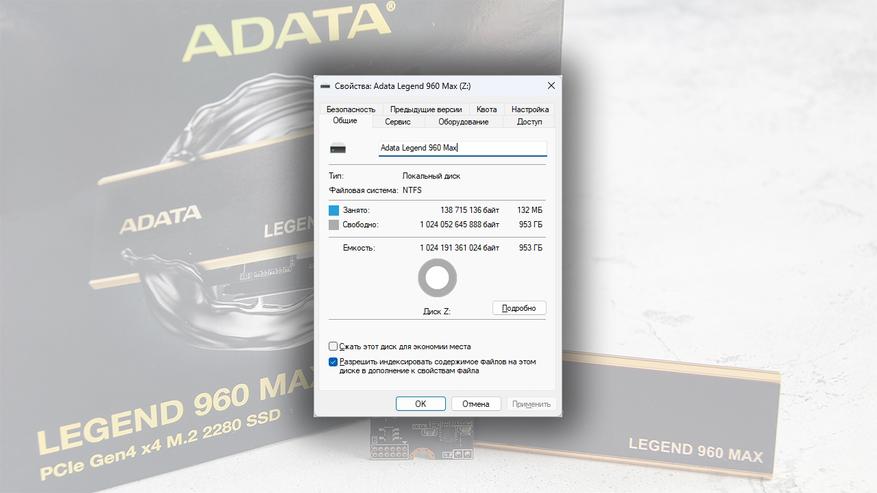
Task: Enable Сжать этот диск checkbox
Action: pos(333,346)
